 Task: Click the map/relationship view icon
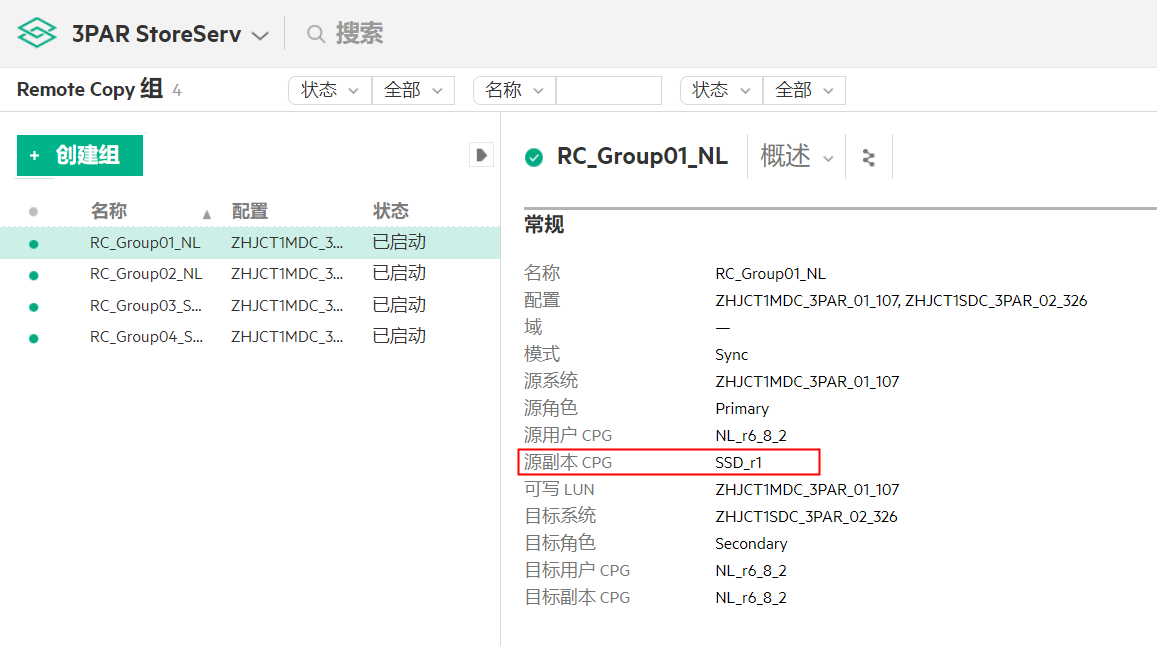point(868,157)
